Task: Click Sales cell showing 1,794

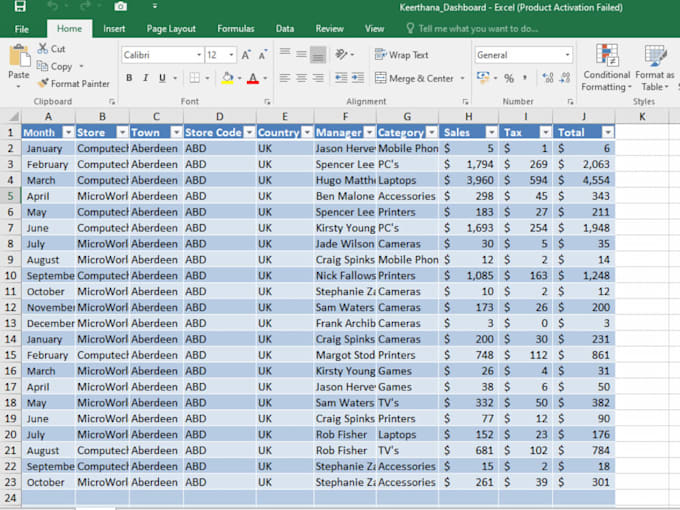Action: point(469,164)
